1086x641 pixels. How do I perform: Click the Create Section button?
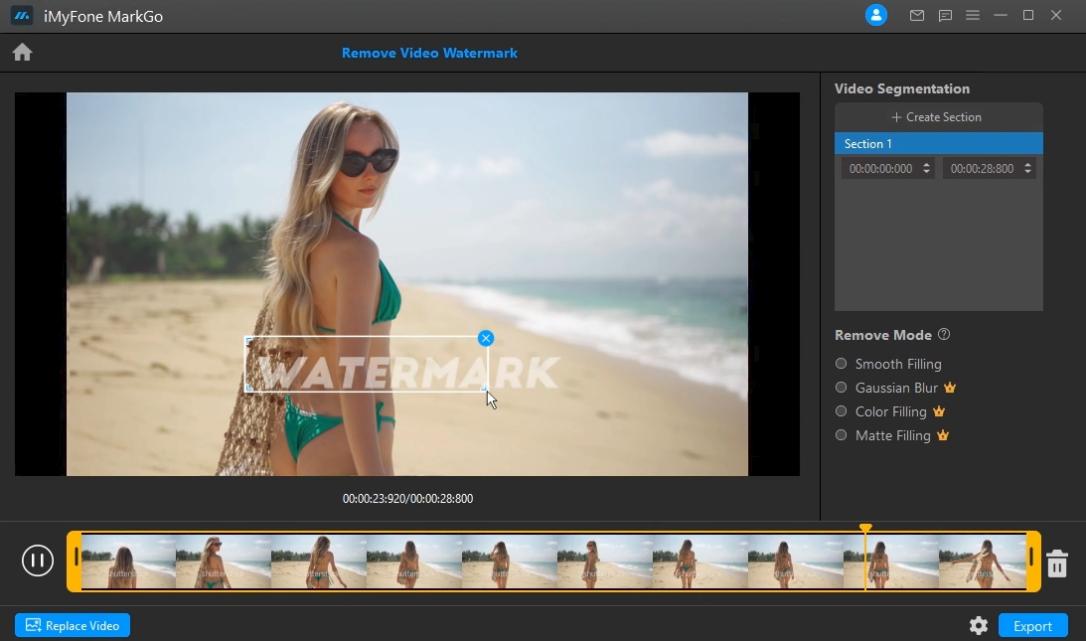coord(938,117)
